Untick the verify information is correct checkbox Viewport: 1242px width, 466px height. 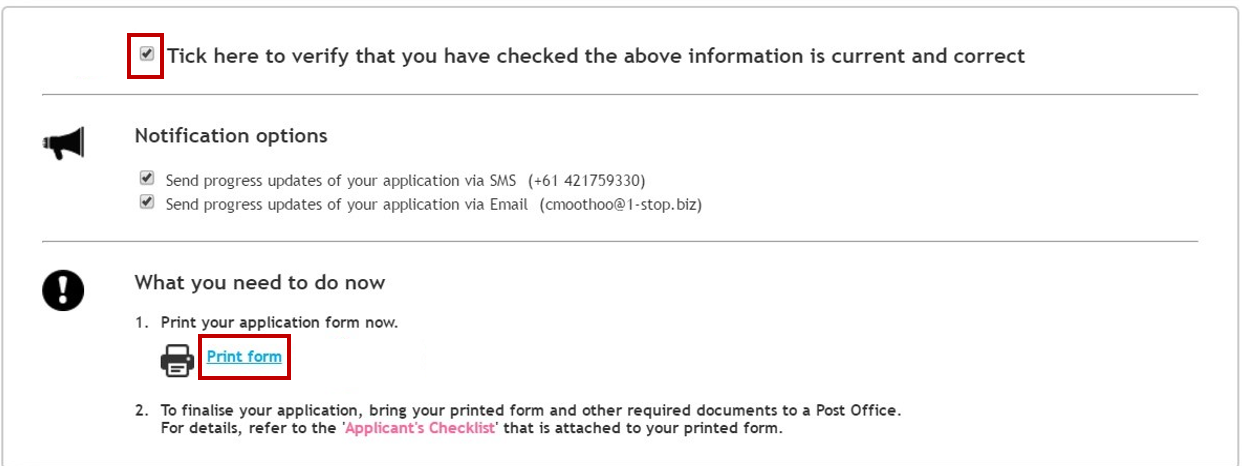click(x=147, y=54)
